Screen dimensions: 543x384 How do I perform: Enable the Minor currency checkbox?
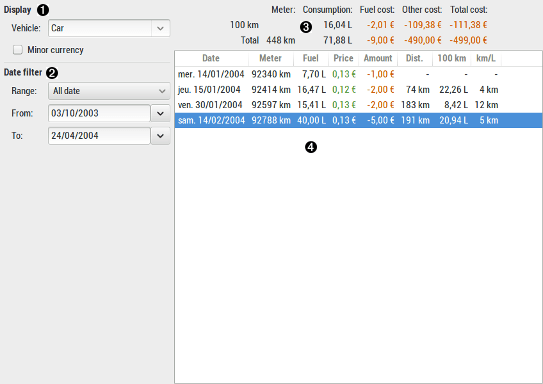coord(18,50)
